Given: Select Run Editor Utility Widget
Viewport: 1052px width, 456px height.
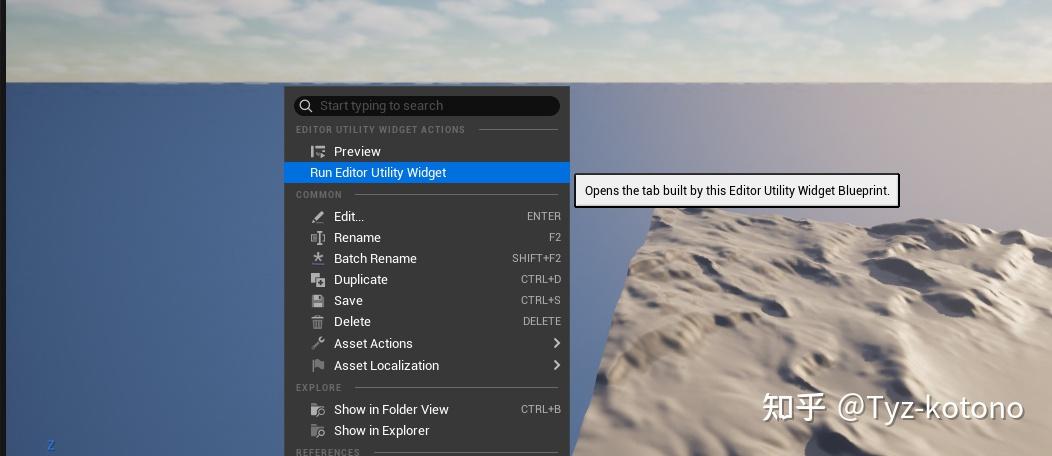Looking at the screenshot, I should (x=427, y=172).
